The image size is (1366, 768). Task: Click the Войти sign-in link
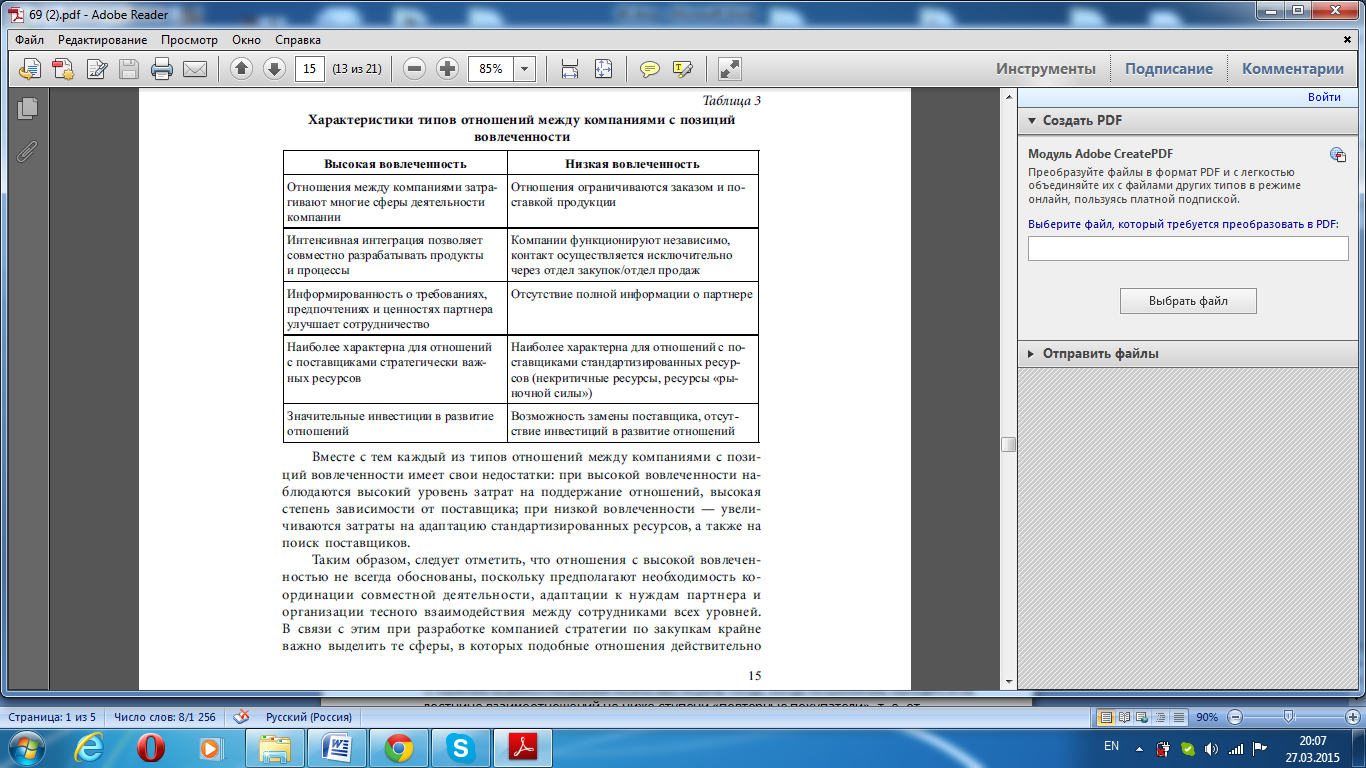1324,97
